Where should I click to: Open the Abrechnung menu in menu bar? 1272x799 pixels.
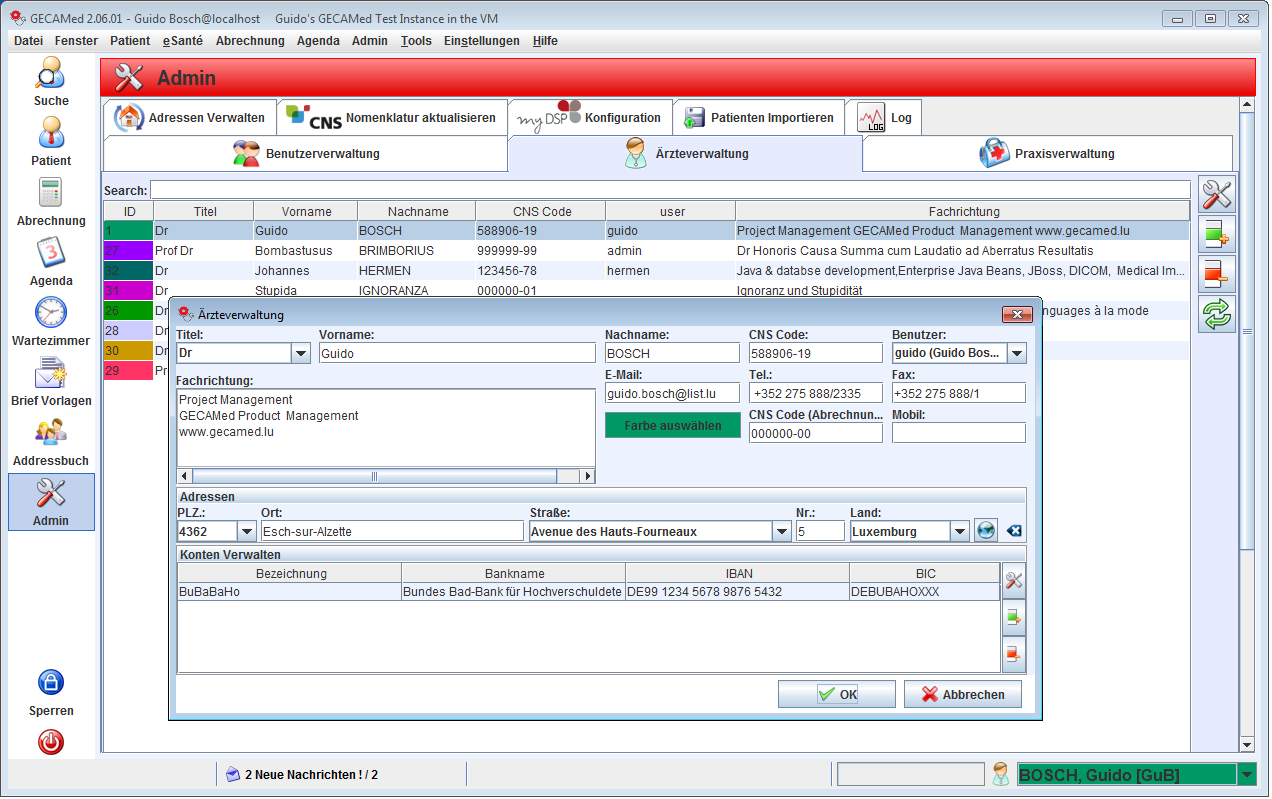[x=250, y=41]
